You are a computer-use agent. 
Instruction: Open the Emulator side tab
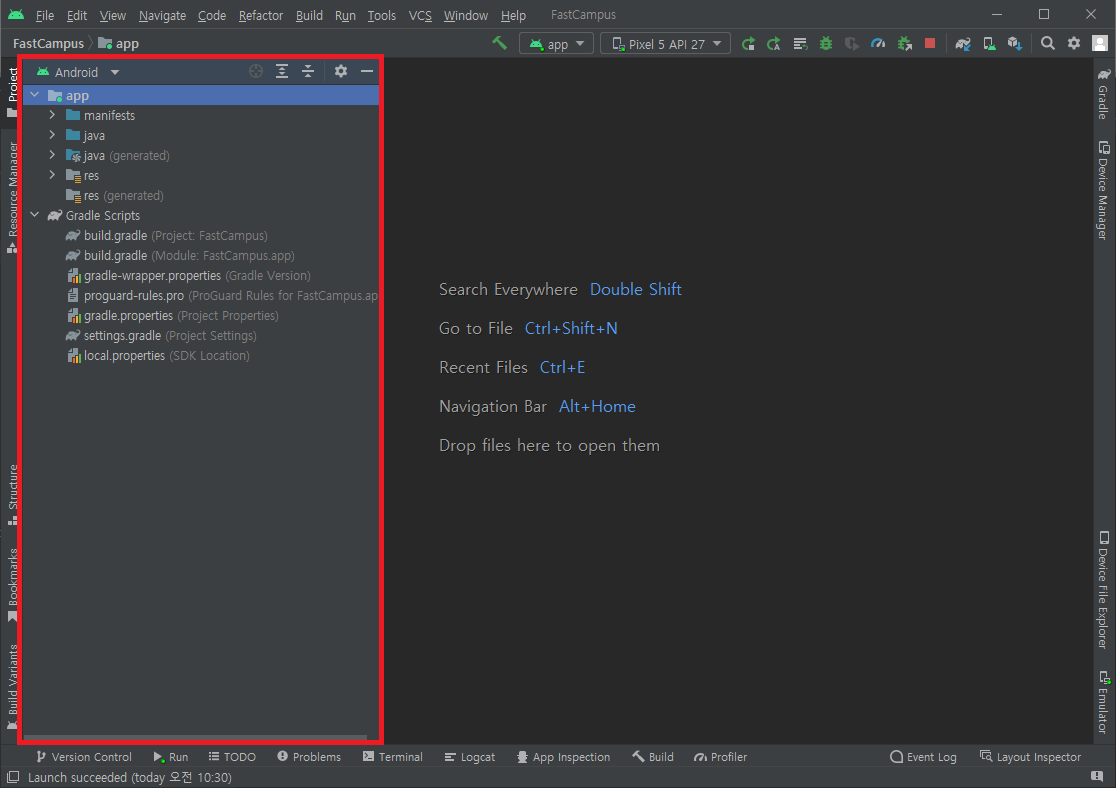[1102, 702]
